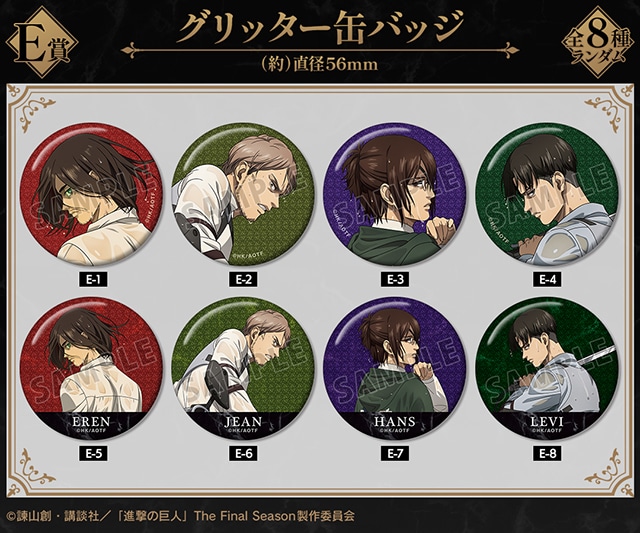Select the badge labeled LEVI
640x533 pixels.
[547, 369]
